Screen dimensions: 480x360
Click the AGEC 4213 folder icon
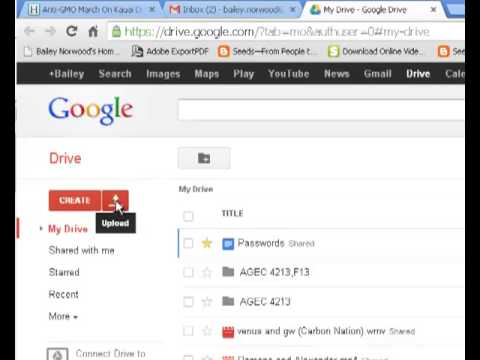[228, 301]
